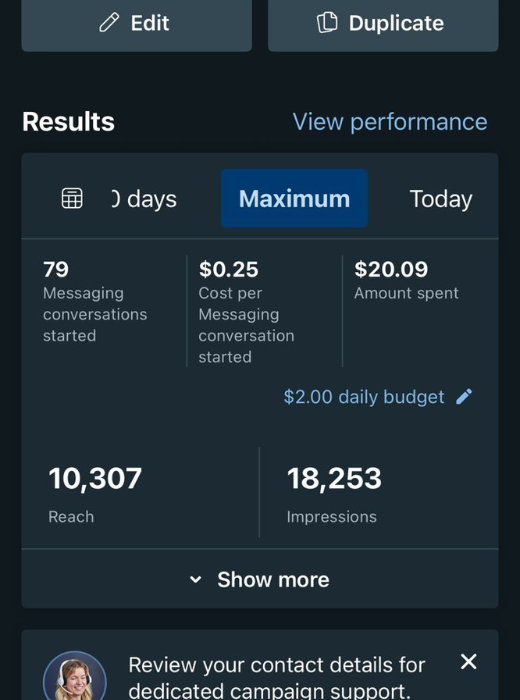The width and height of the screenshot is (520, 700).
Task: Click the pencil icon on Edit button
Action: pos(109,22)
